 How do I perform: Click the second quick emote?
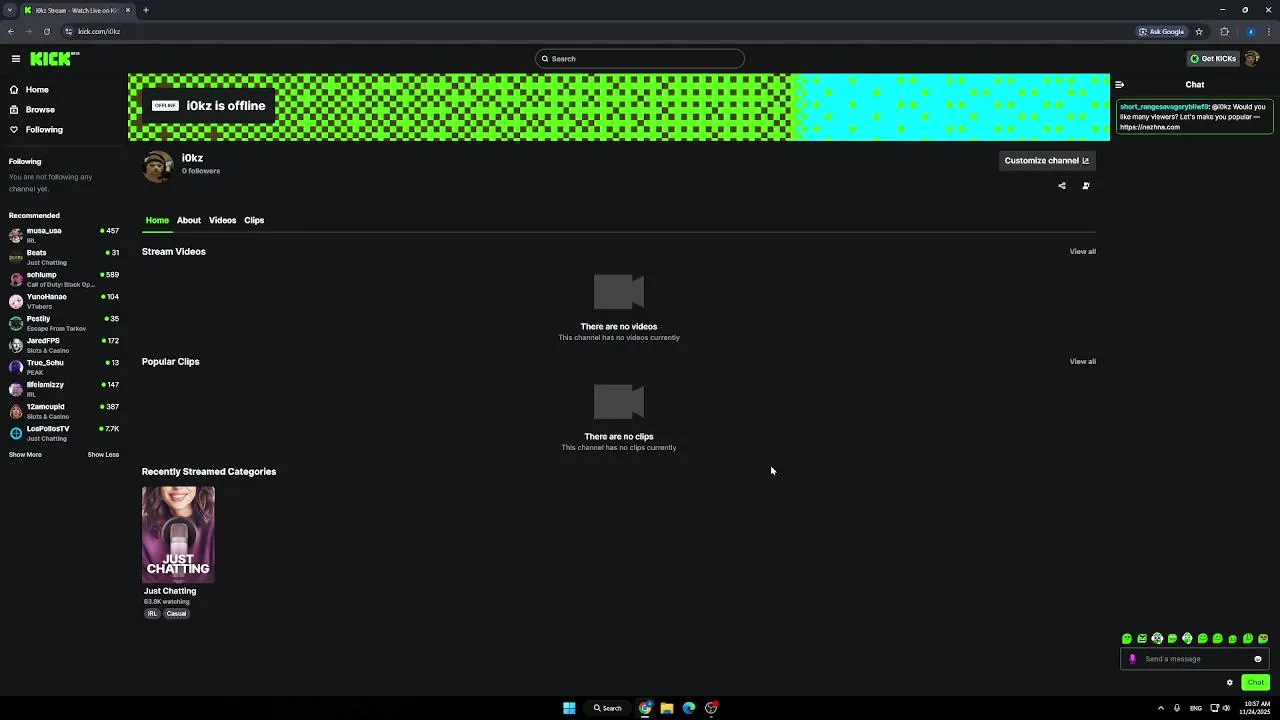coord(1142,639)
